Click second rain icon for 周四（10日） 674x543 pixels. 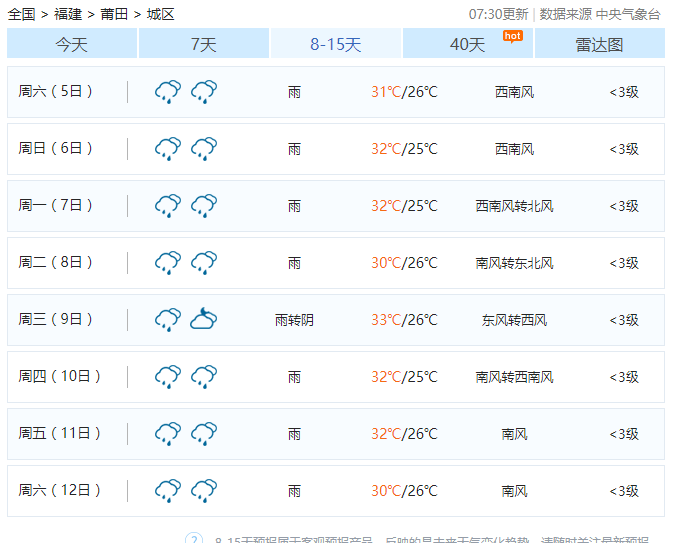click(204, 377)
